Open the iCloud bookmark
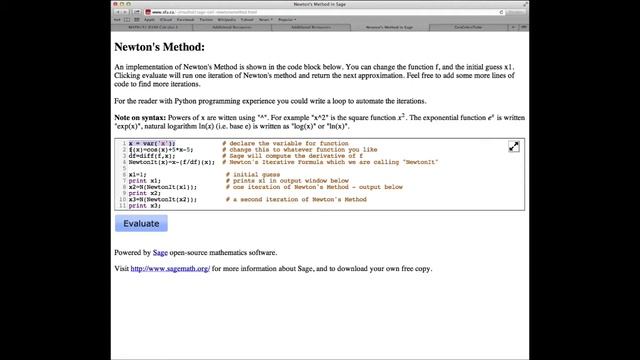The width and height of the screenshot is (640, 360). tap(166, 20)
